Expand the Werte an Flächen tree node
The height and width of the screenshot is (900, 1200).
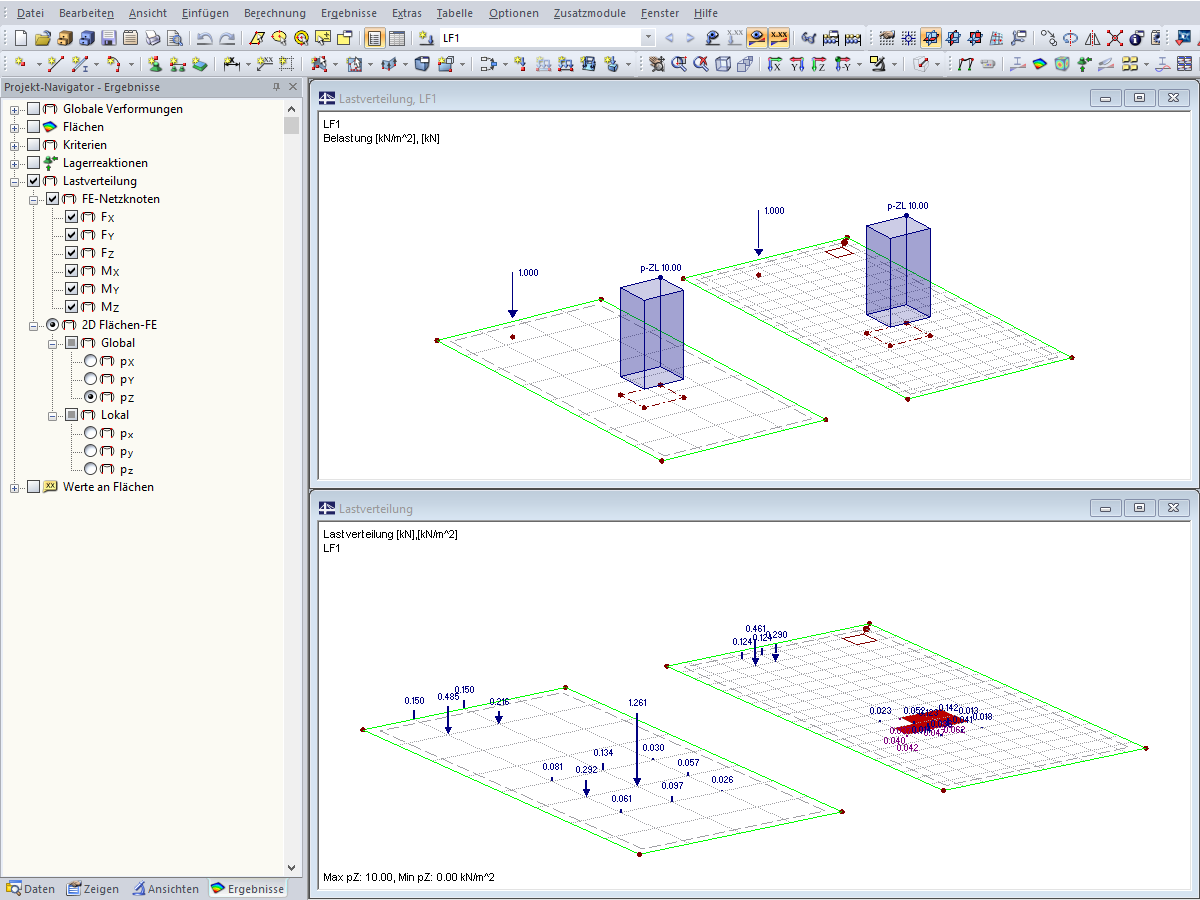coord(15,487)
